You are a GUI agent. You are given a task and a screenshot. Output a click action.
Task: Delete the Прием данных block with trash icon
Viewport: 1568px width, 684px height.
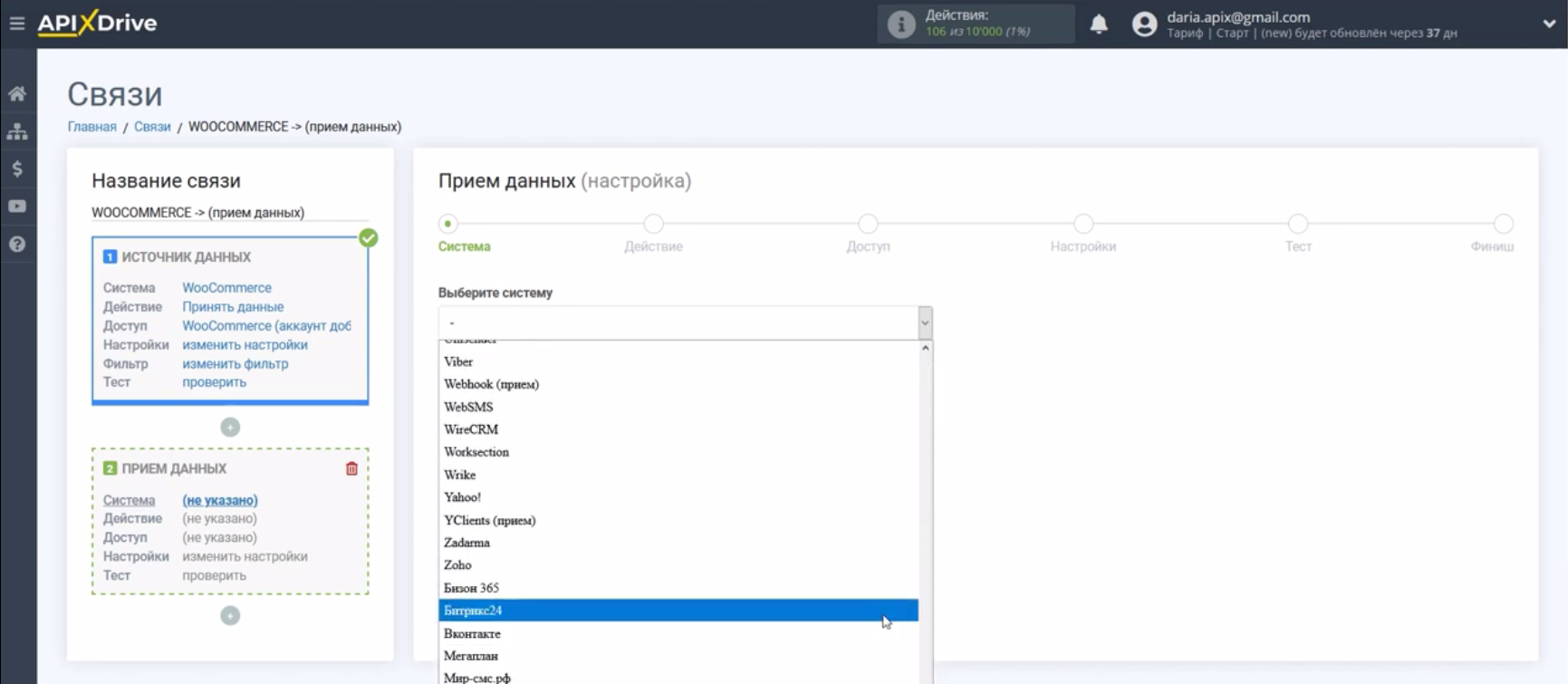point(351,468)
